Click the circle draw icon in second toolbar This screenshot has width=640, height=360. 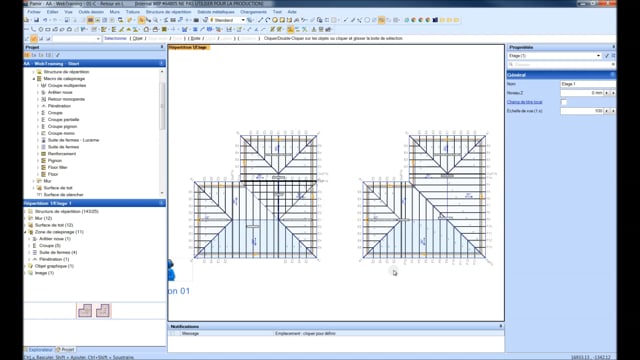41,29
